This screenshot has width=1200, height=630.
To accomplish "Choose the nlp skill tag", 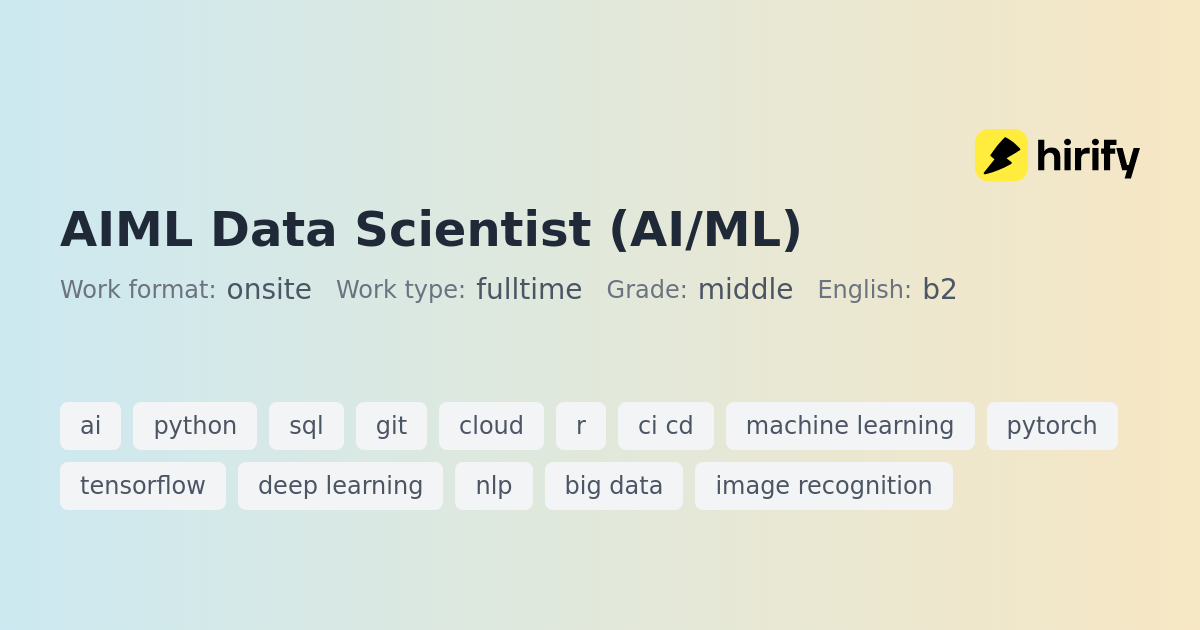I will coord(494,486).
